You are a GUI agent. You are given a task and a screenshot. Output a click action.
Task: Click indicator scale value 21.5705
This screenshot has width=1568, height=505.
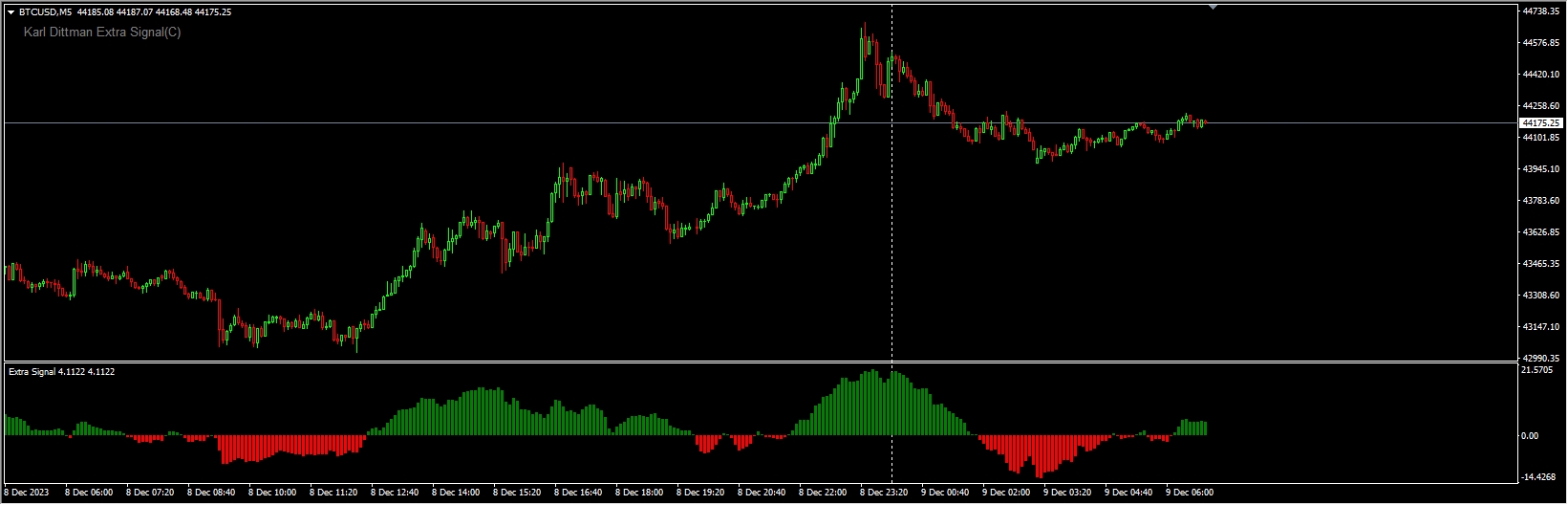(x=1536, y=370)
